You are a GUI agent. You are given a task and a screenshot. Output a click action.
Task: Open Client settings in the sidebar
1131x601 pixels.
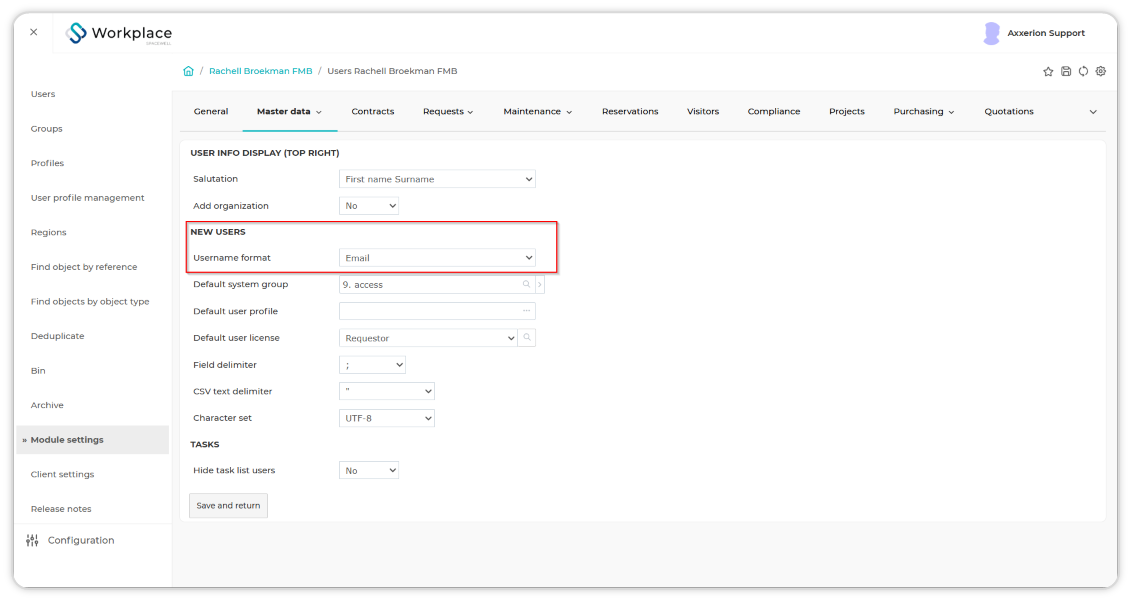(62, 474)
